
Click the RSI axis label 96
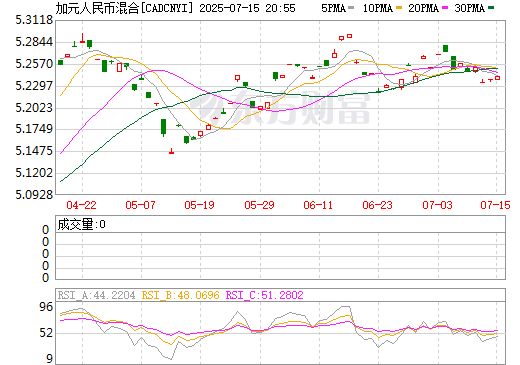[x=46, y=307]
